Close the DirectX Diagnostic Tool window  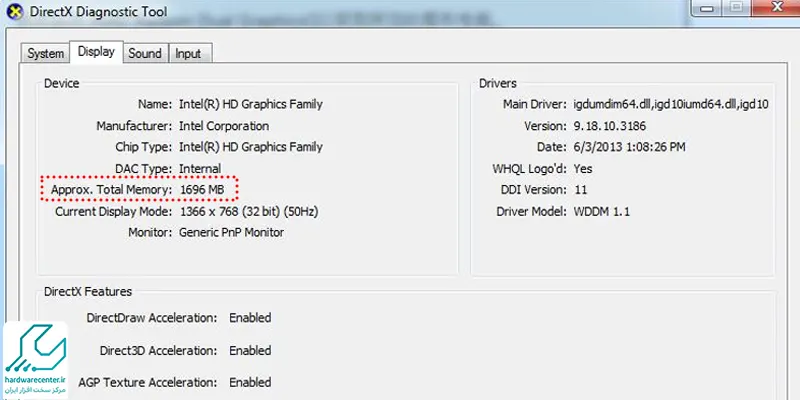click(777, 7)
